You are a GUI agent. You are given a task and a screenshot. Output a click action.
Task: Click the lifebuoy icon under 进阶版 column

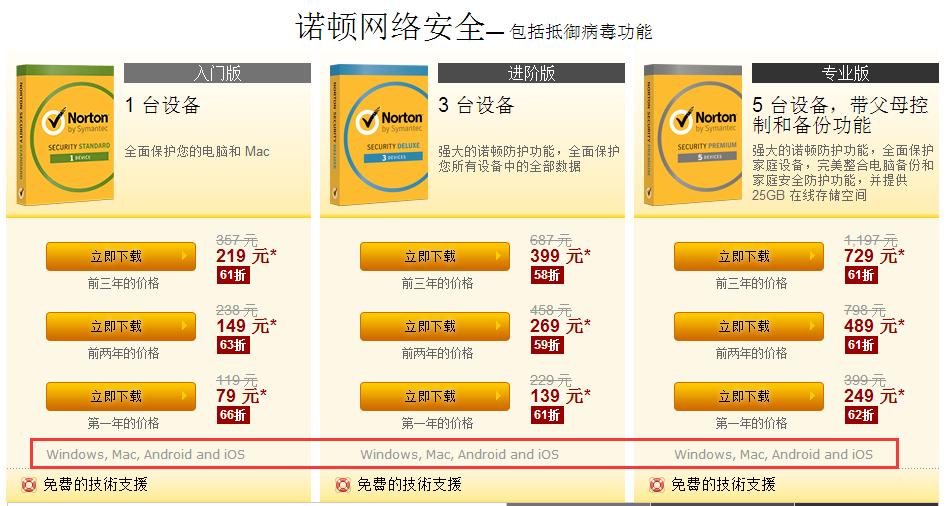[343, 485]
